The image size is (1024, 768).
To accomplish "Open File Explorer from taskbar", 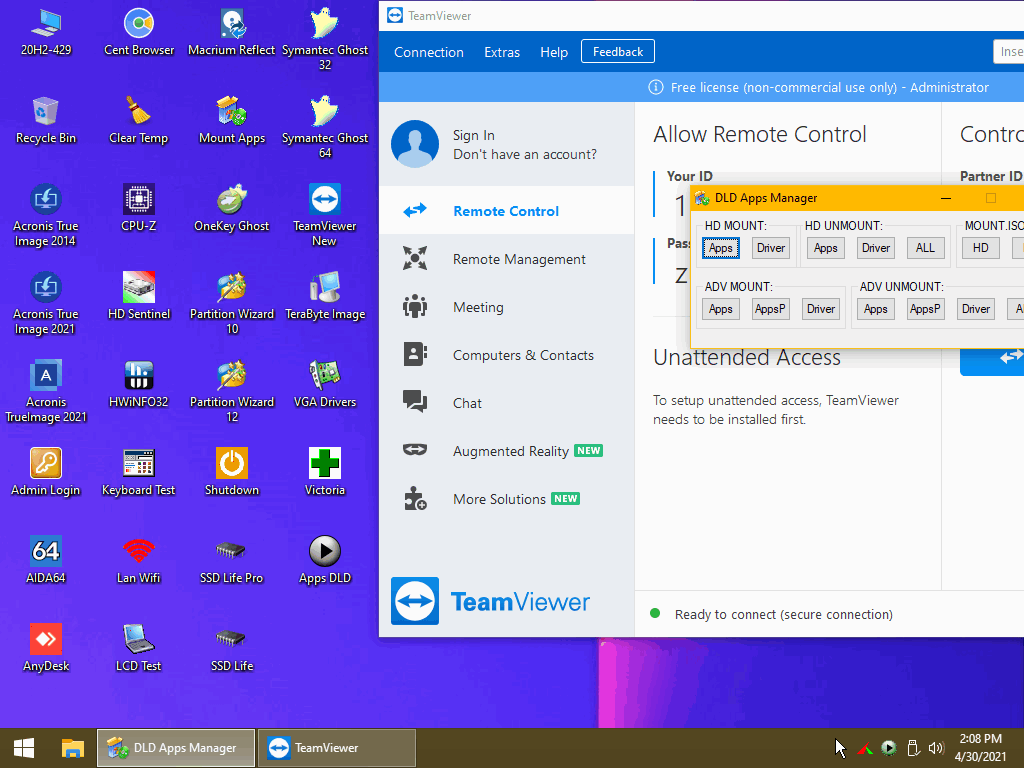I will pyautogui.click(x=72, y=748).
